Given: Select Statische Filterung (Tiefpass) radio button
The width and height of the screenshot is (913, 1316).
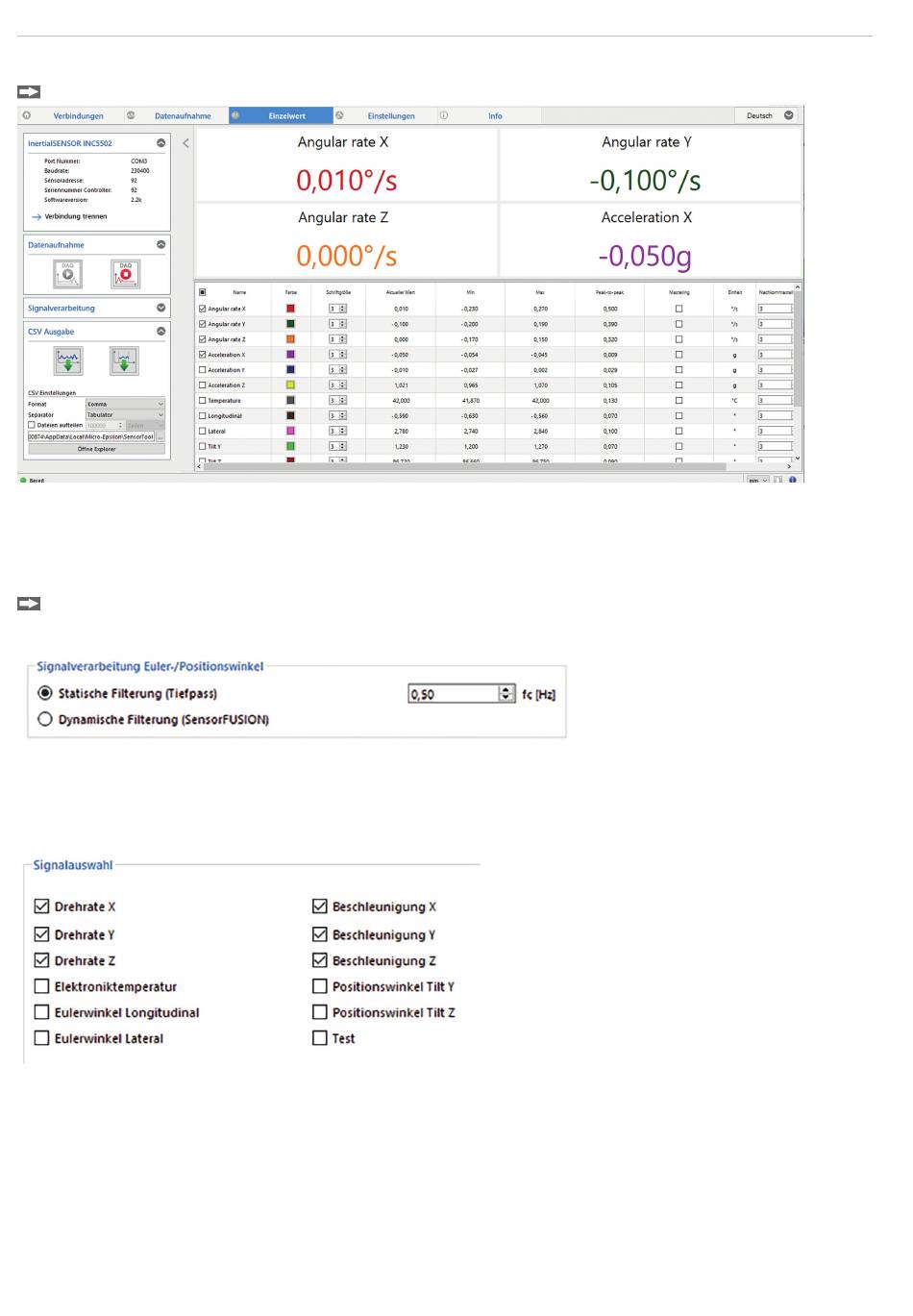Looking at the screenshot, I should point(45,693).
